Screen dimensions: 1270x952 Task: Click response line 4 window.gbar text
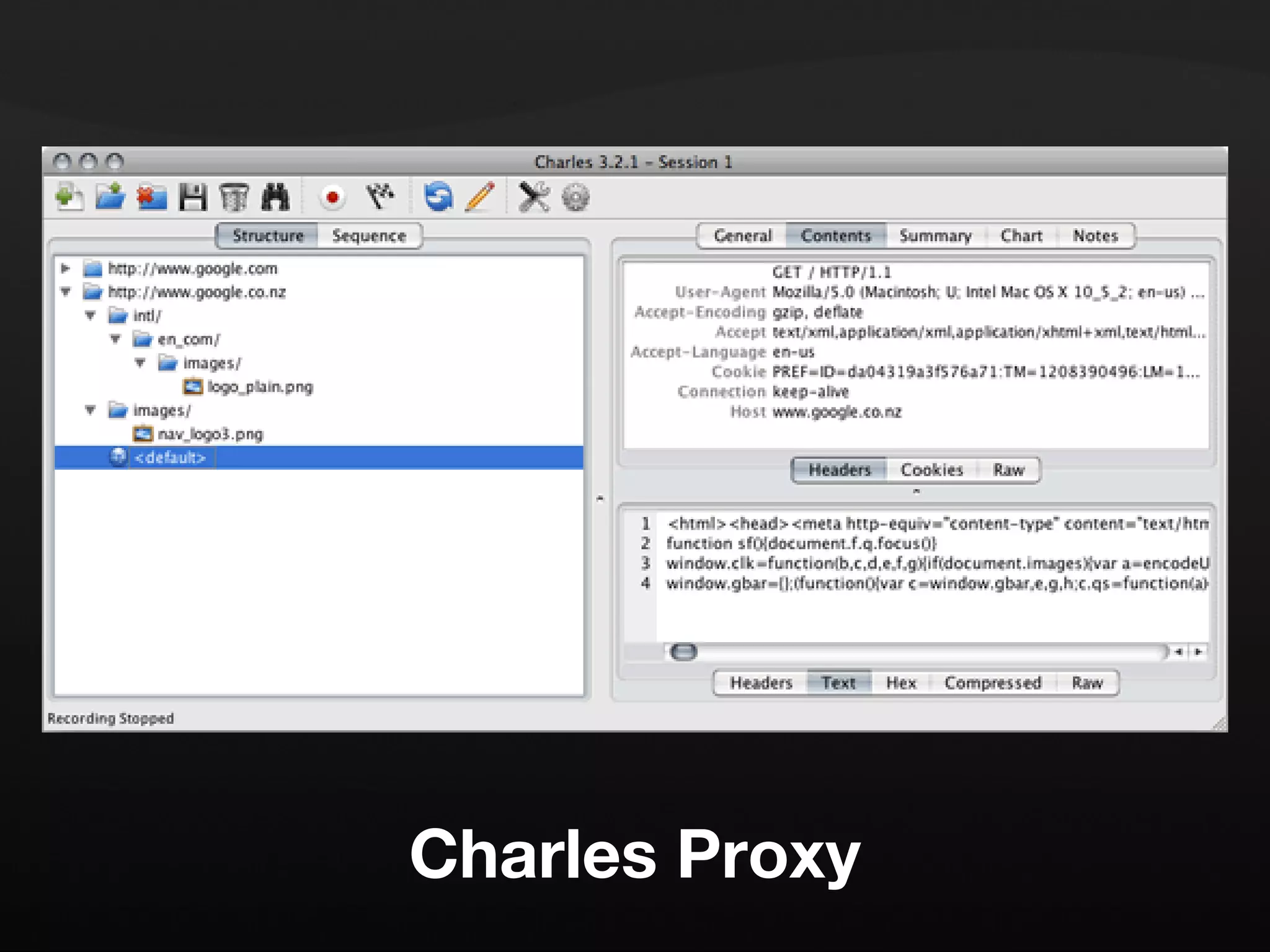936,583
